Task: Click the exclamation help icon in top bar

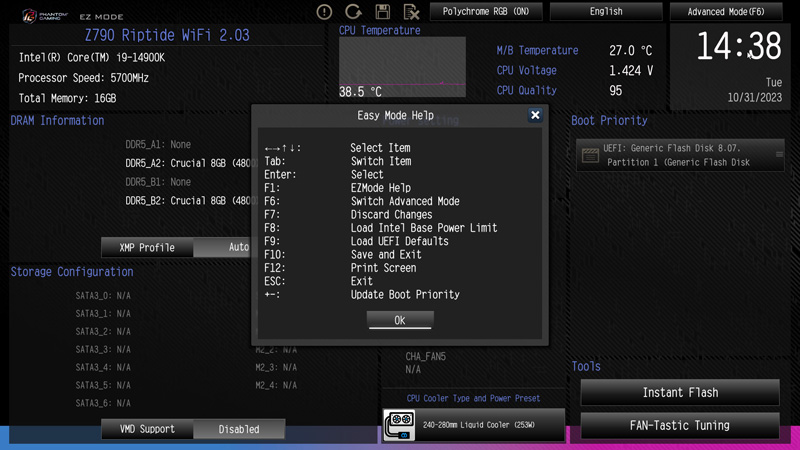Action: pos(324,12)
